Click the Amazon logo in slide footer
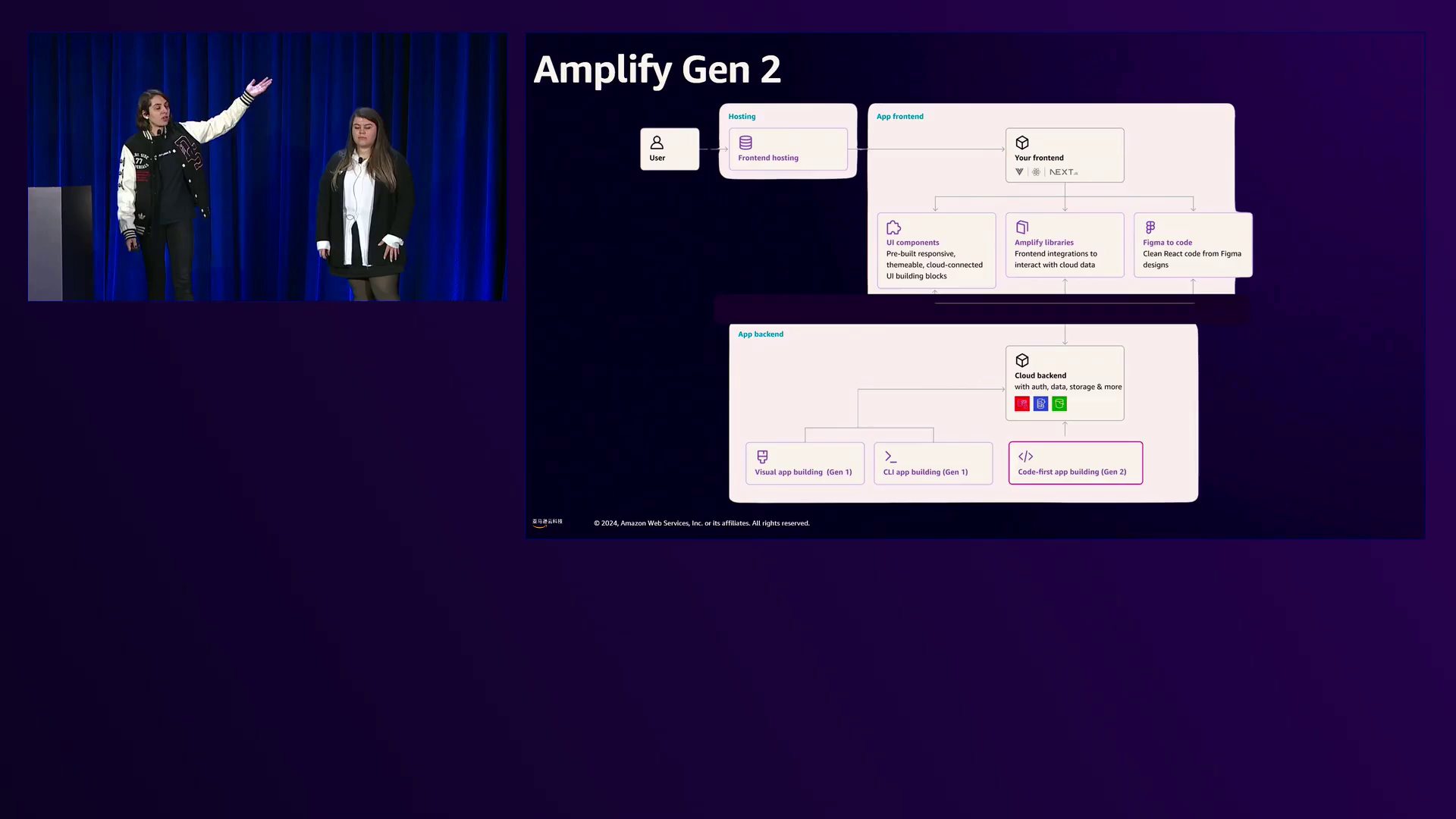 tap(548, 522)
